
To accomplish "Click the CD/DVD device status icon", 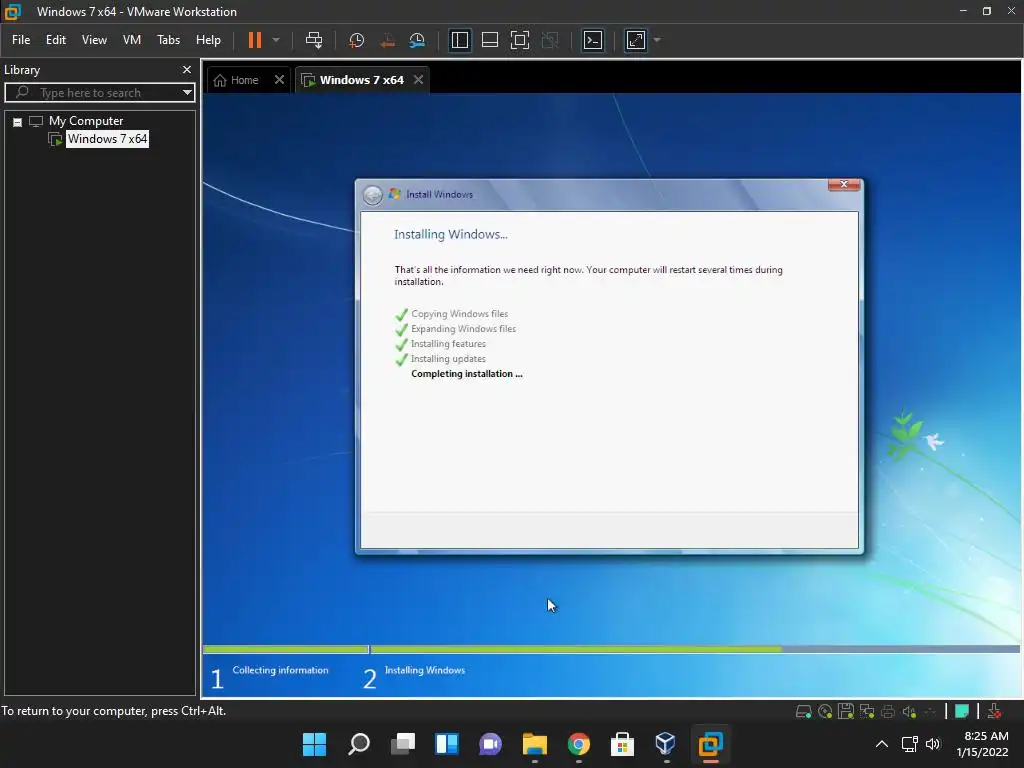I will [x=825, y=711].
